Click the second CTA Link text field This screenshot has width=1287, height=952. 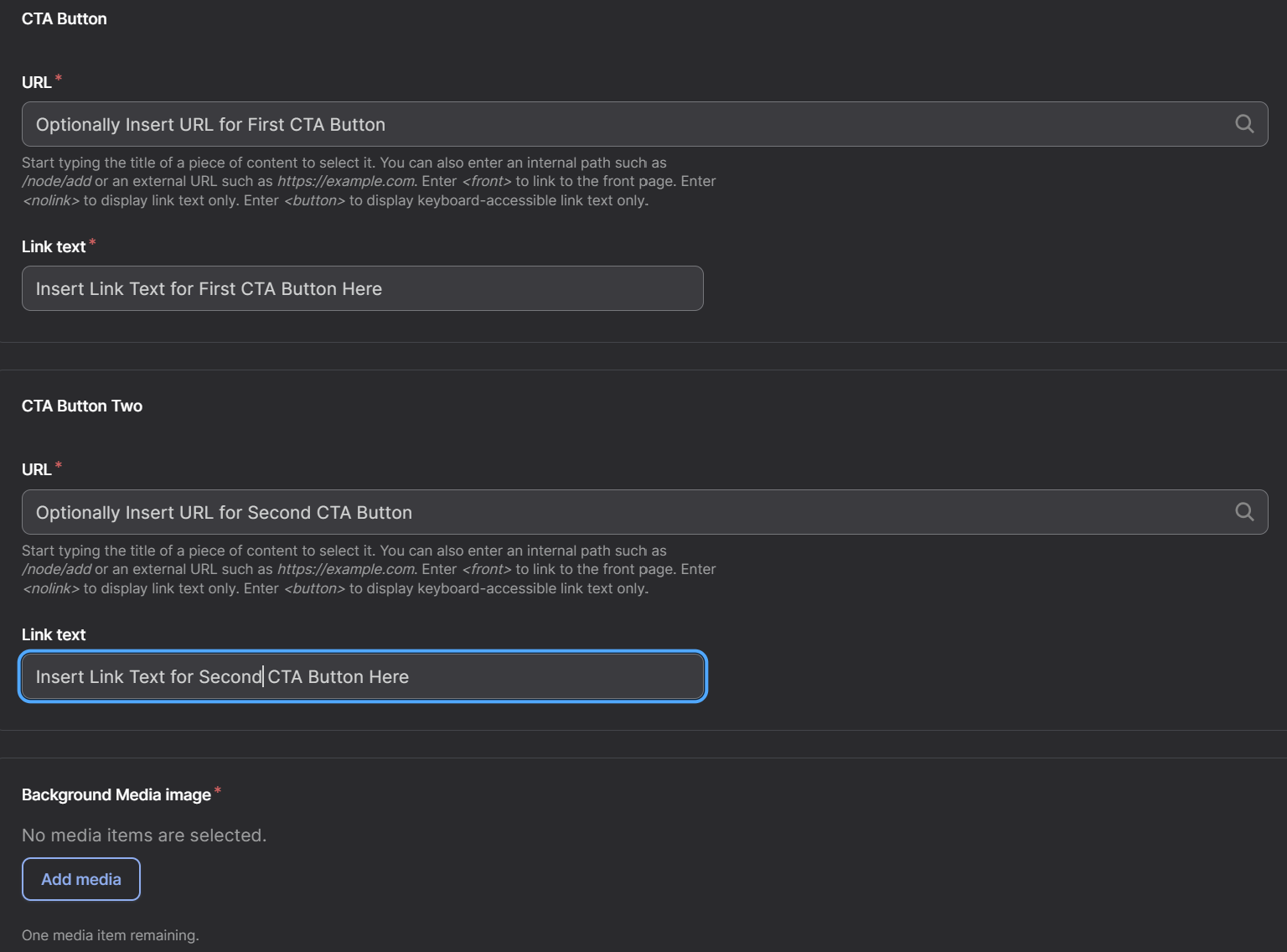[362, 676]
